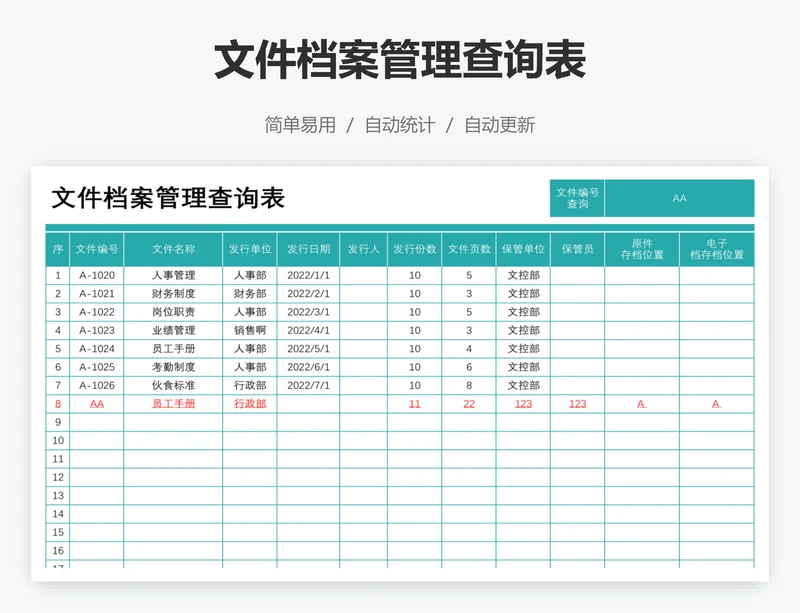The image size is (800, 613).
Task: Click date cell 2022/3/1
Action: 308,312
